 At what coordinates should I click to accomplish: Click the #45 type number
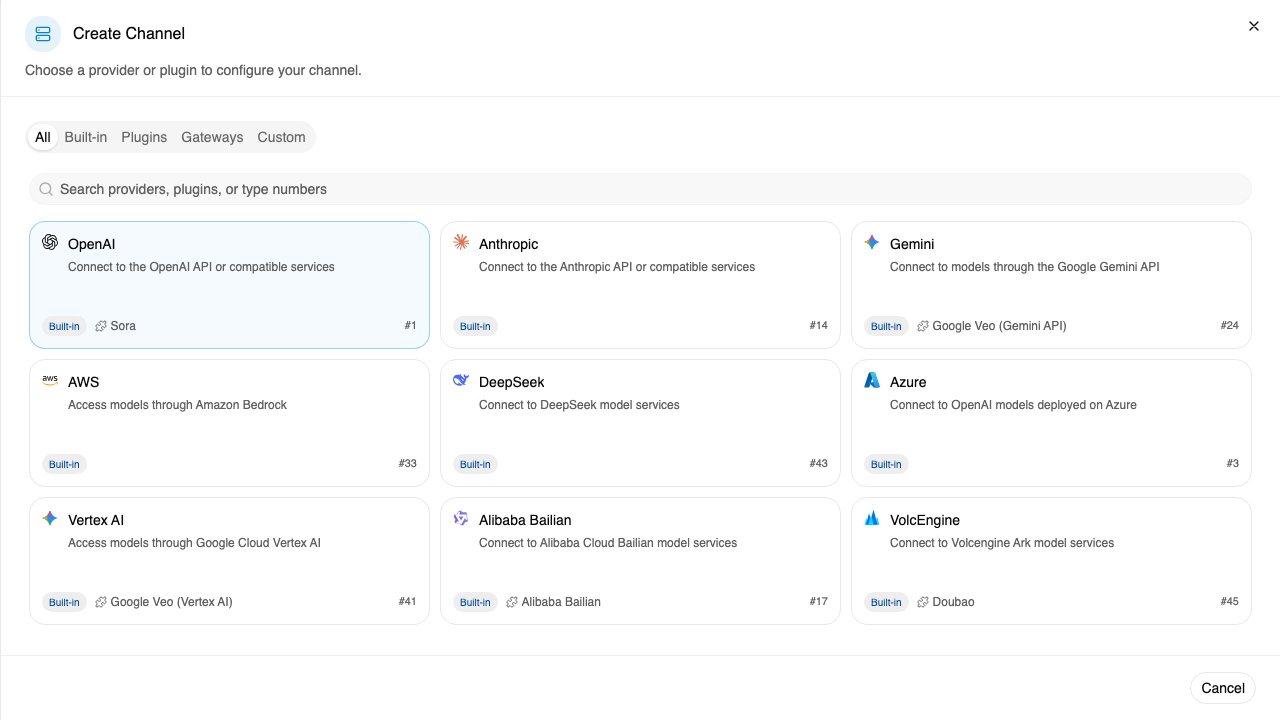1229,602
